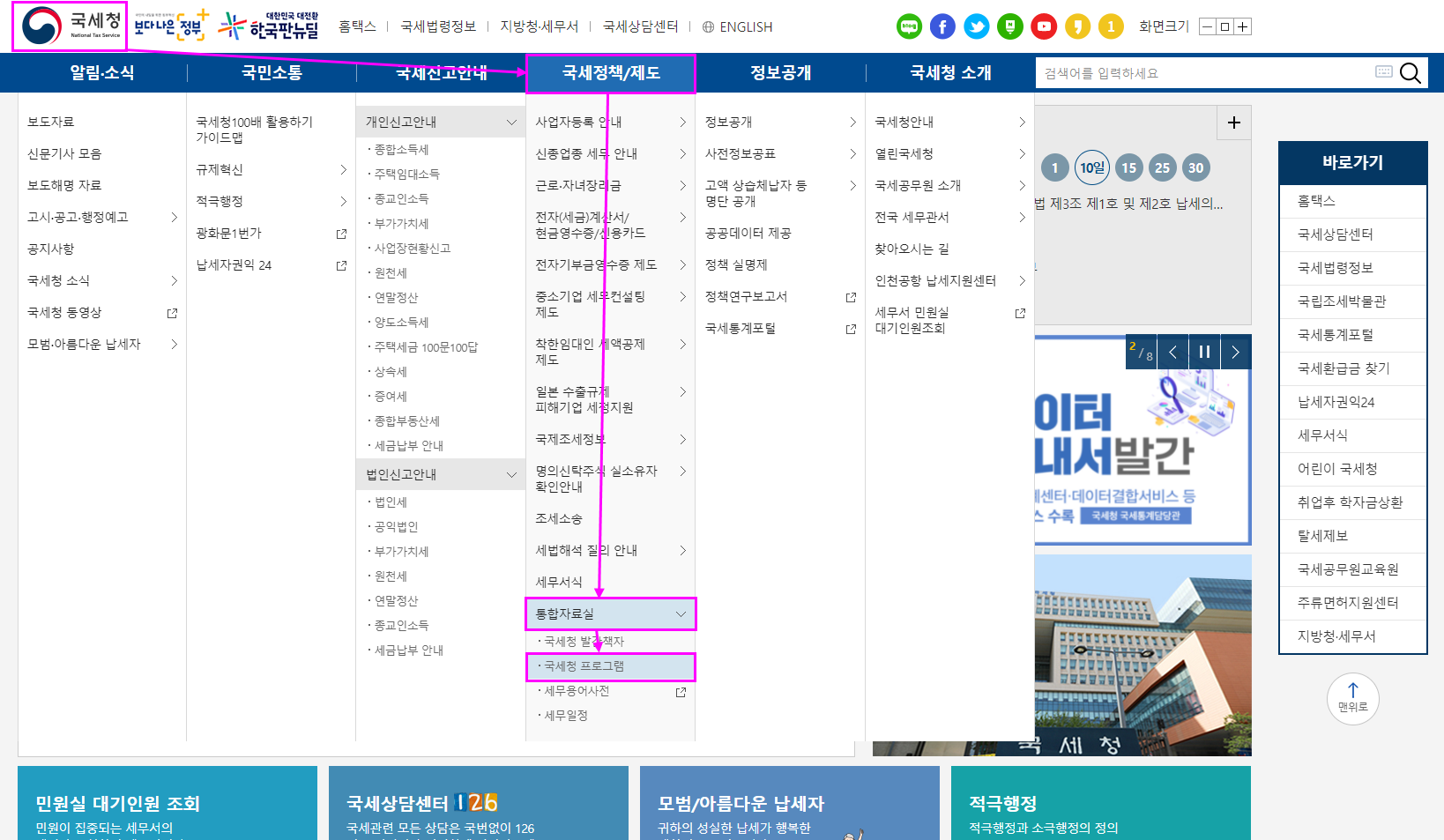Open the 세무일정 link
This screenshot has height=840, width=1444.
[x=566, y=716]
